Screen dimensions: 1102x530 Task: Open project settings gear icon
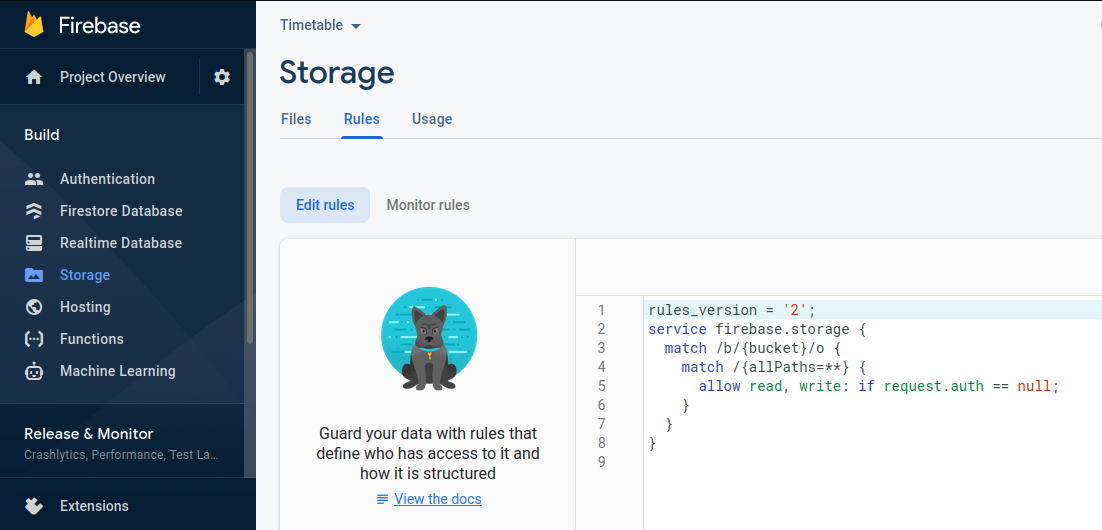pos(222,77)
